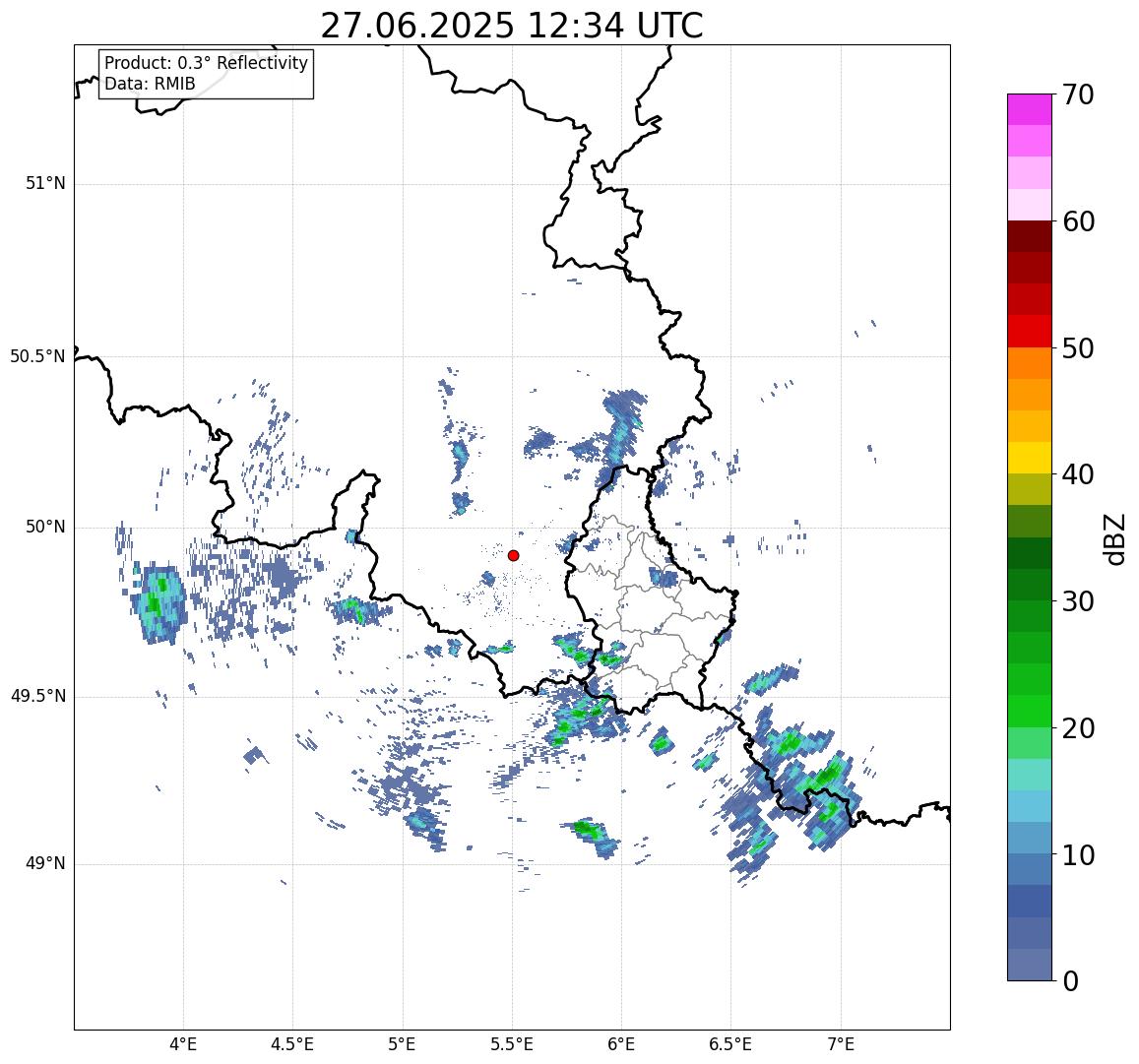Click the 4.5°E longitude label
The height and width of the screenshot is (1064, 1139).
pyautogui.click(x=292, y=1044)
